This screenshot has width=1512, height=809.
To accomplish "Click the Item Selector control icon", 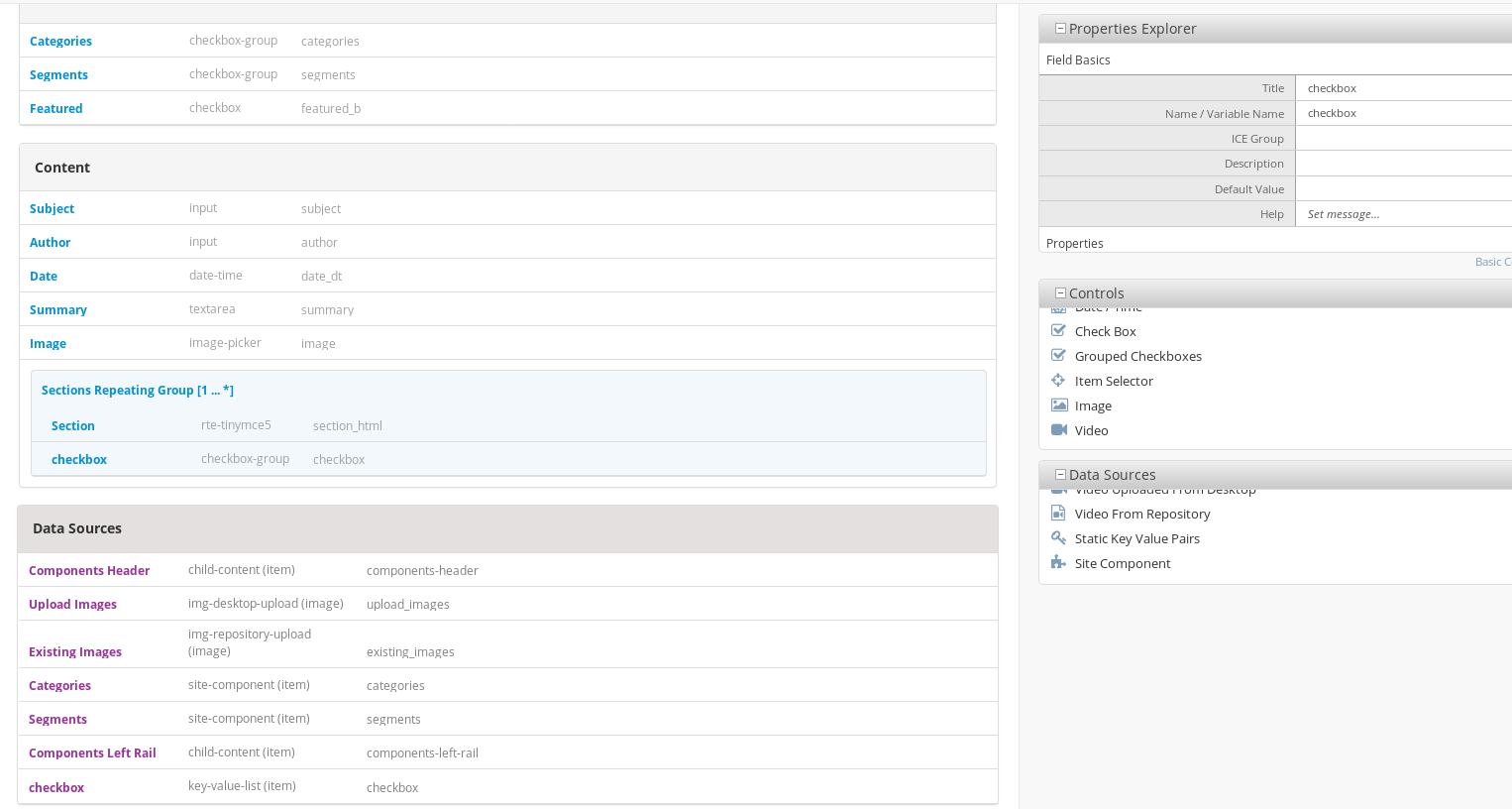I will (x=1058, y=380).
